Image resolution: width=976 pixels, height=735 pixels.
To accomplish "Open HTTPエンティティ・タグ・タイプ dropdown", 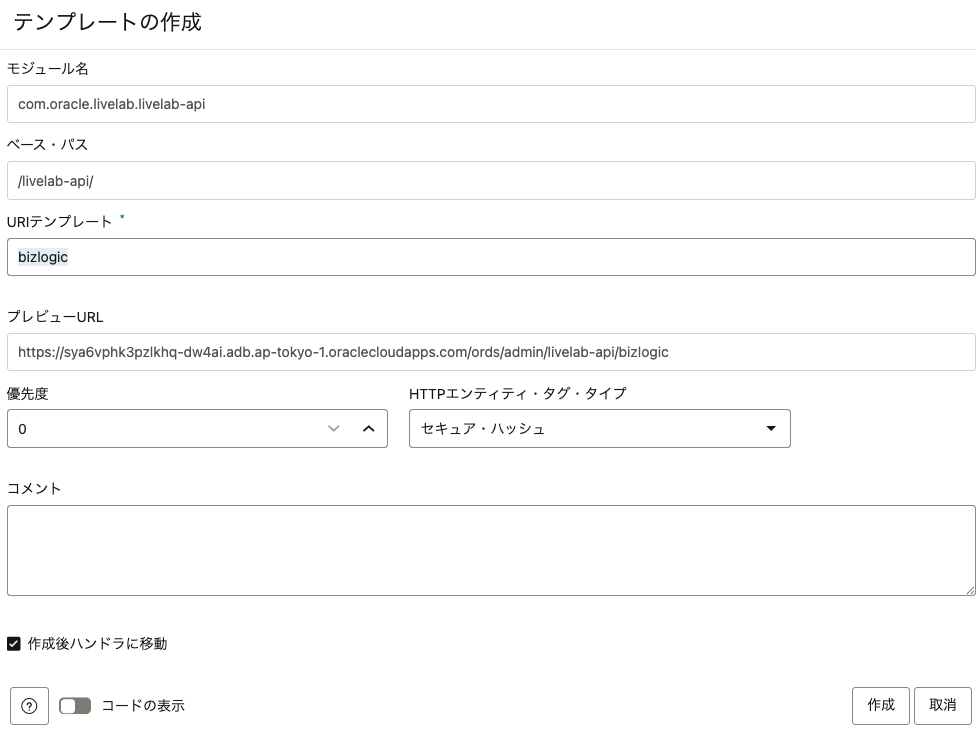I will pos(599,428).
